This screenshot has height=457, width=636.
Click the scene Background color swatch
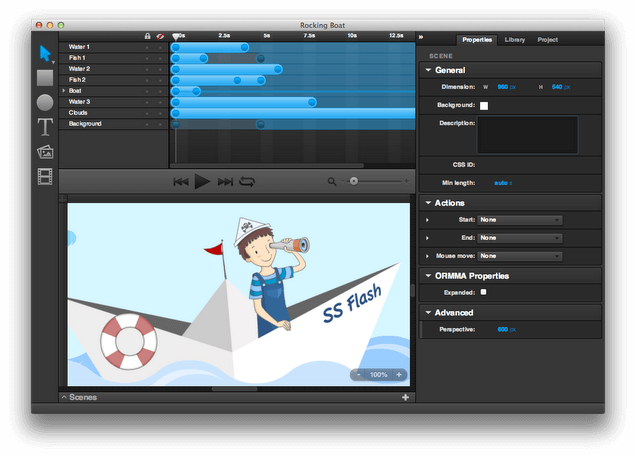pyautogui.click(x=484, y=106)
